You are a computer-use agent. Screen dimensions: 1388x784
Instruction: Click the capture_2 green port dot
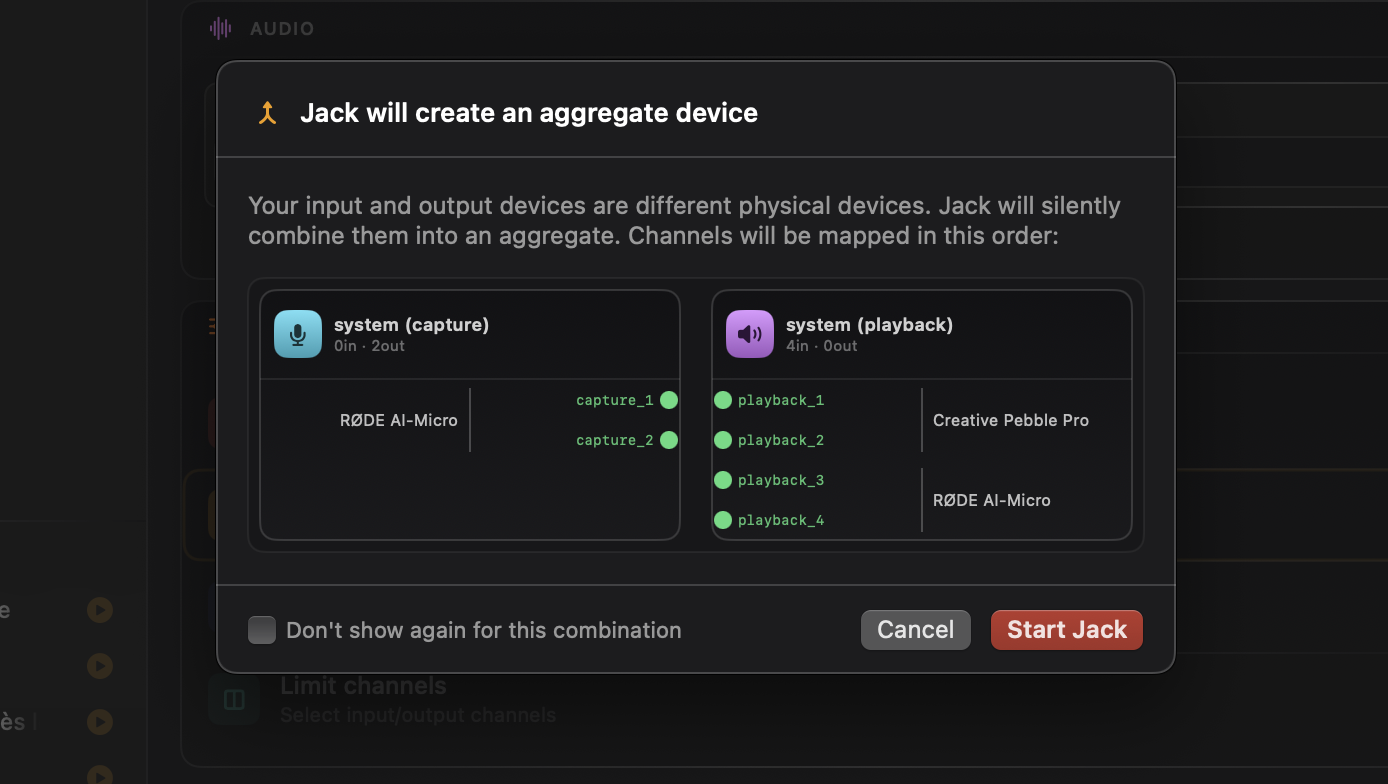pos(669,440)
